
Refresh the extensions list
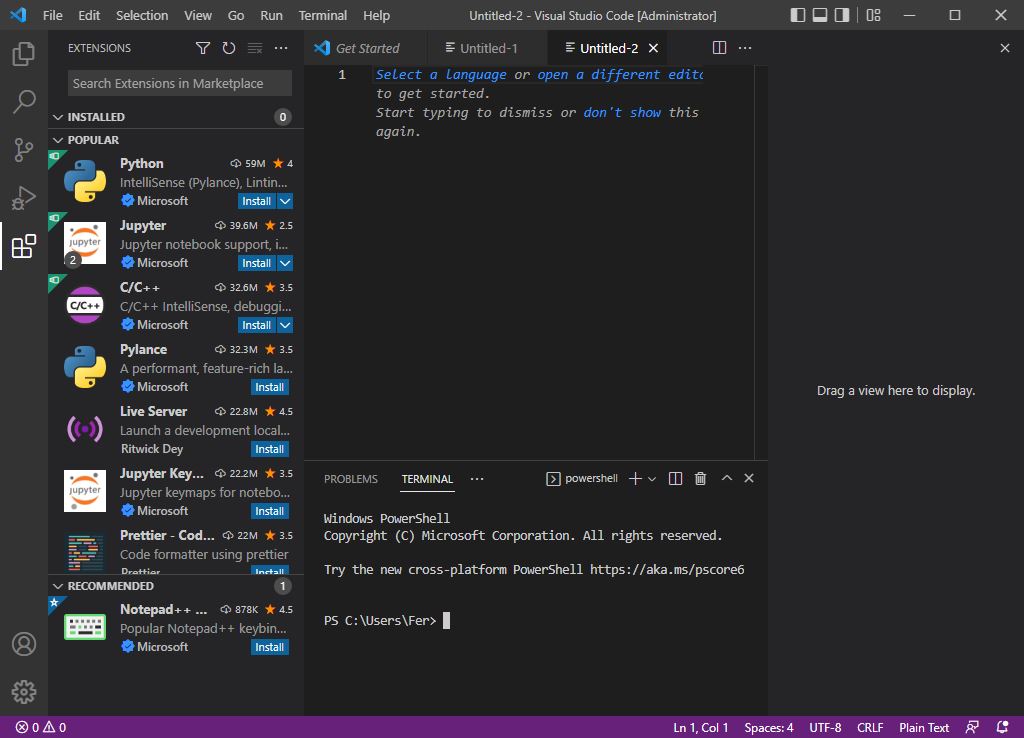(x=229, y=48)
